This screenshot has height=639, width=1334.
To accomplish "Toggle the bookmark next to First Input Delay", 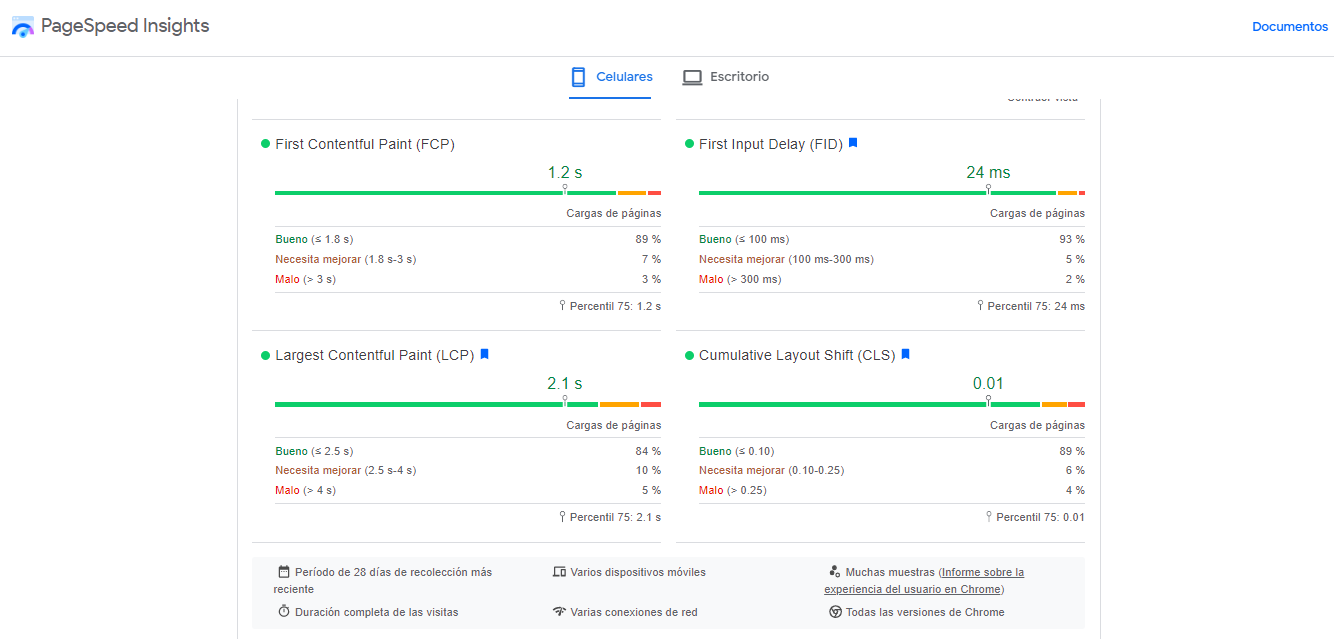I will pos(852,143).
